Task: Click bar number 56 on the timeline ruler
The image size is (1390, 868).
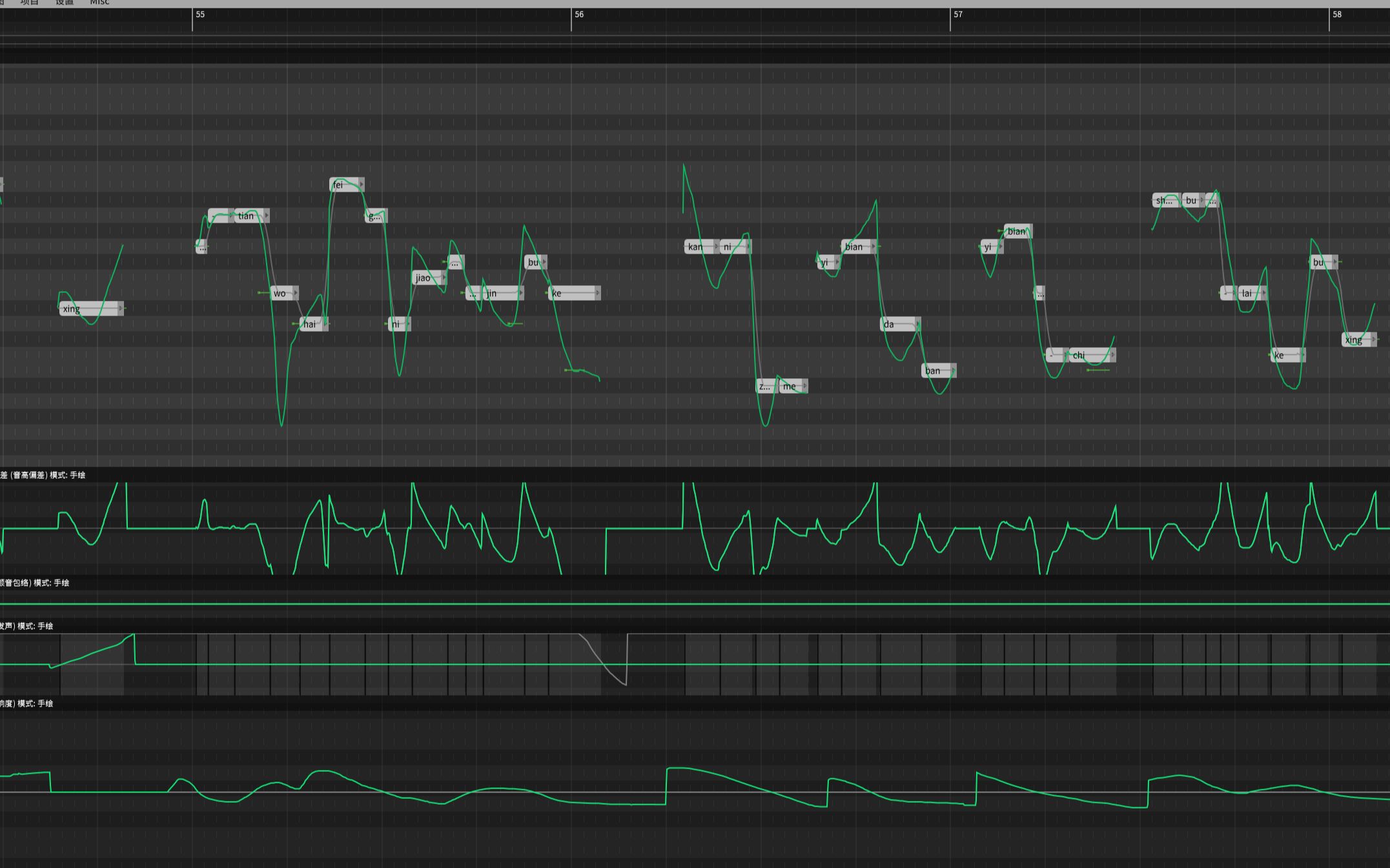Action: click(578, 14)
